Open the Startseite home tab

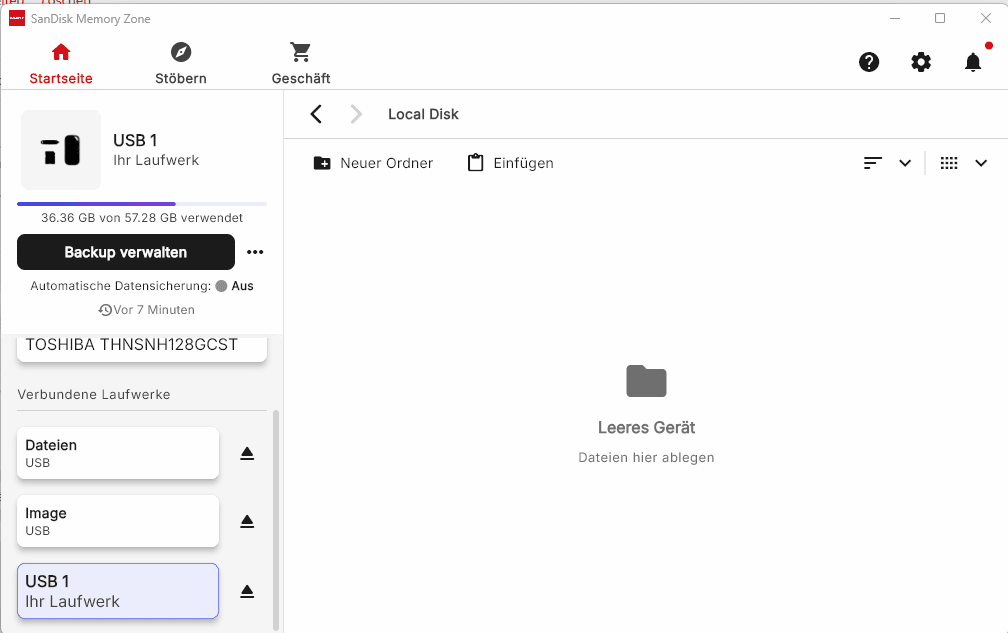pos(61,64)
